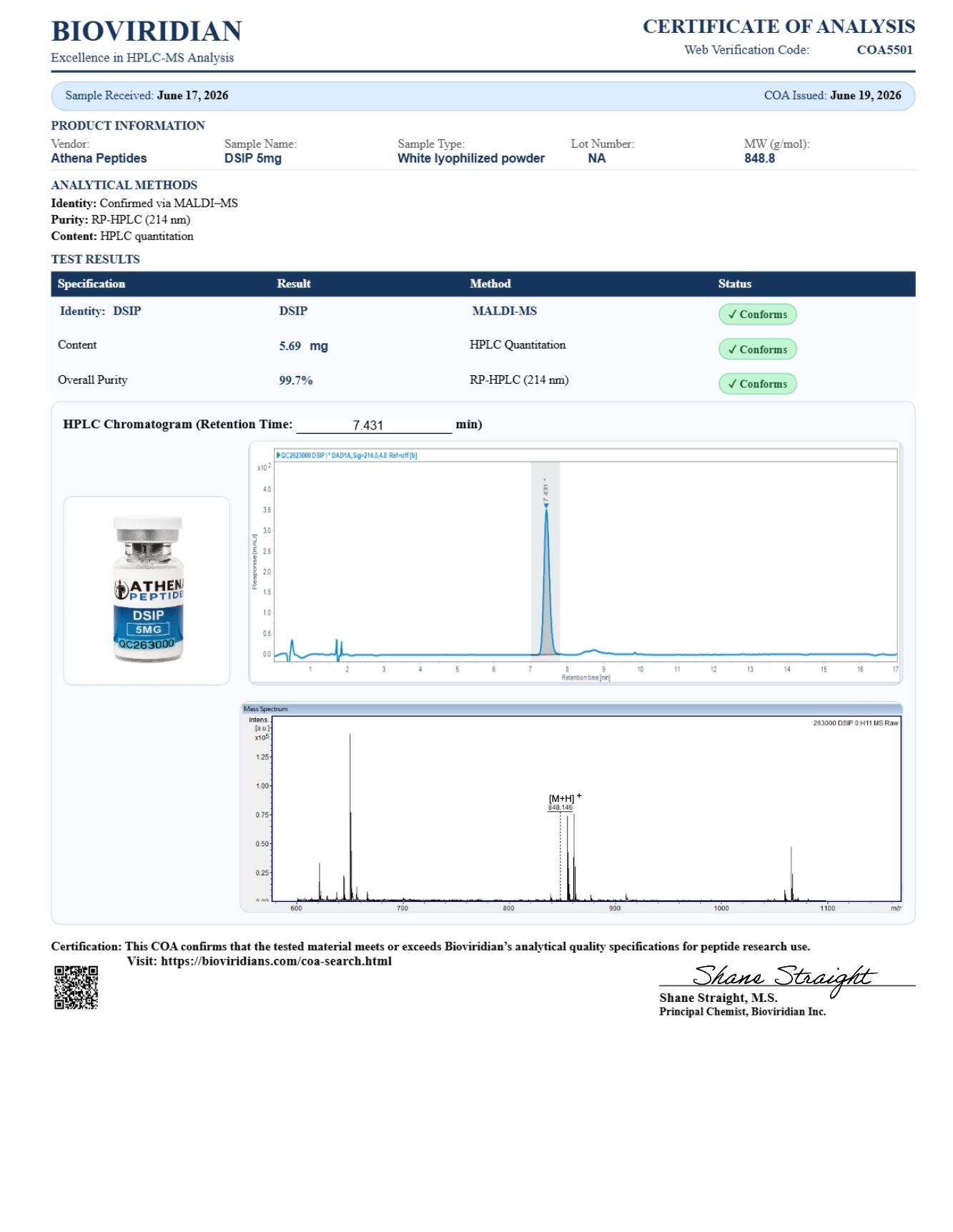The width and height of the screenshot is (953, 1232).
Task: Click the lot number value NA
Action: (597, 159)
